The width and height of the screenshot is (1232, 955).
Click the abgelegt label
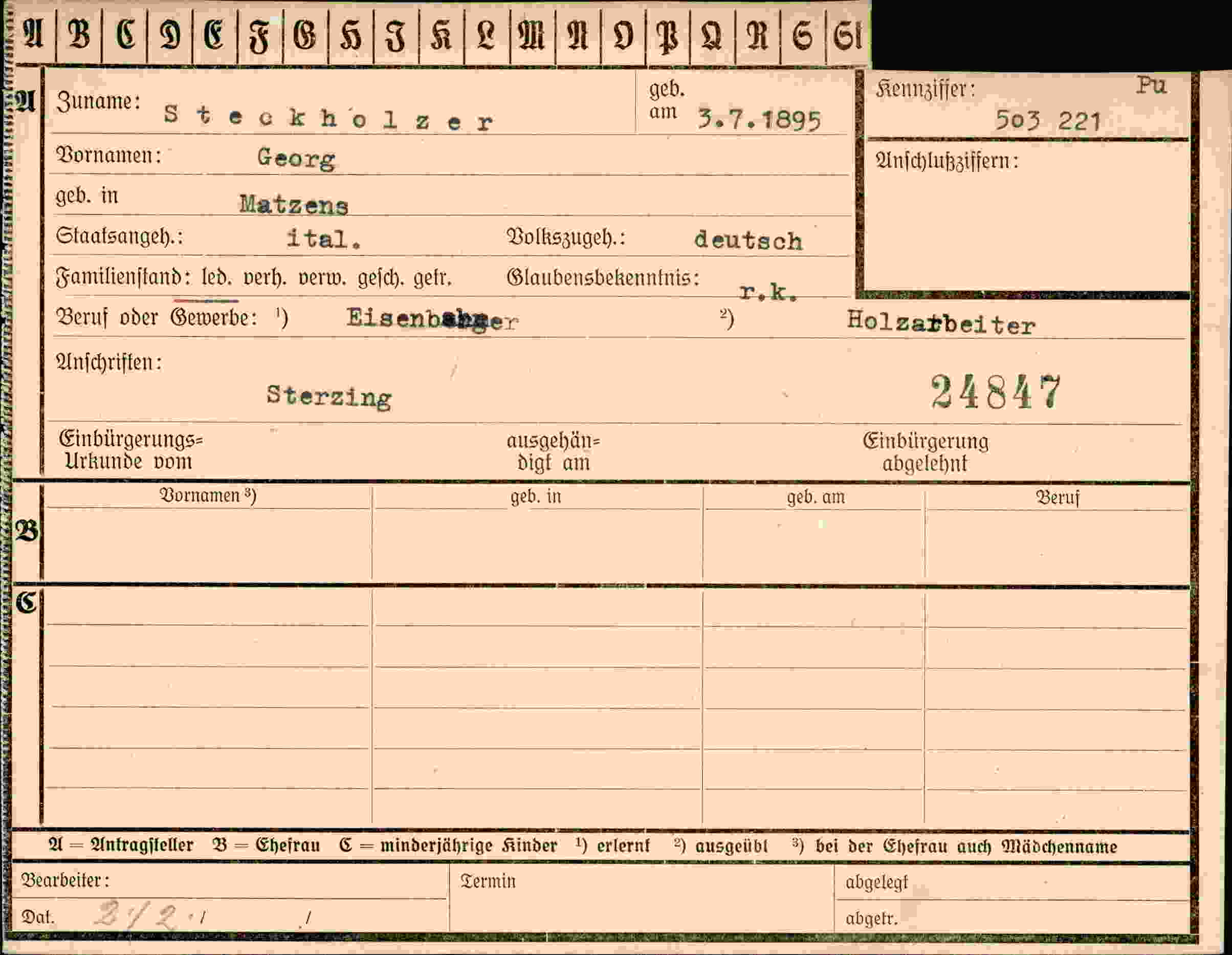point(876,882)
